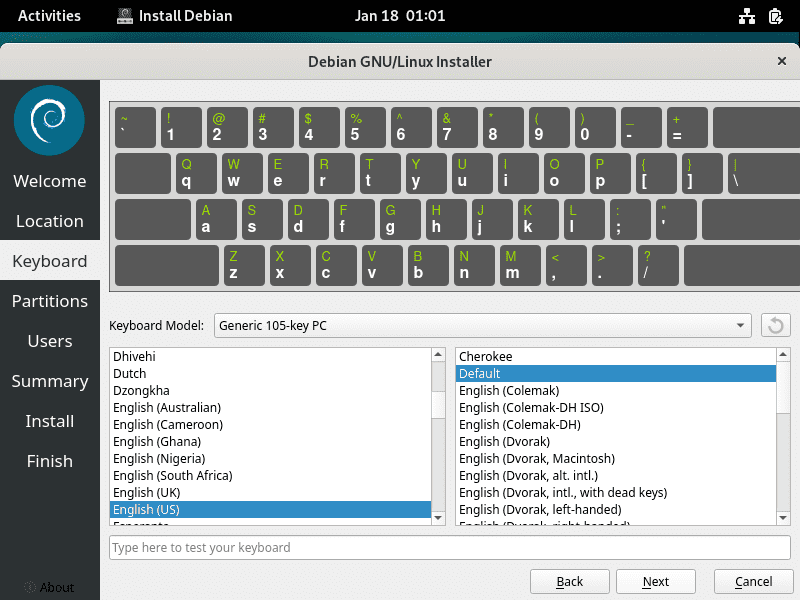Select English (Australian) layout
Image resolution: width=800 pixels, height=600 pixels.
[x=270, y=407]
